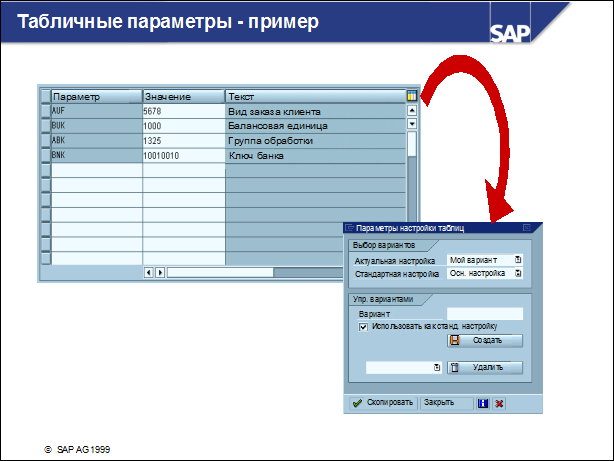The image size is (614, 461).
Task: Expand dropdown beside Удалить button
Action: tap(437, 367)
